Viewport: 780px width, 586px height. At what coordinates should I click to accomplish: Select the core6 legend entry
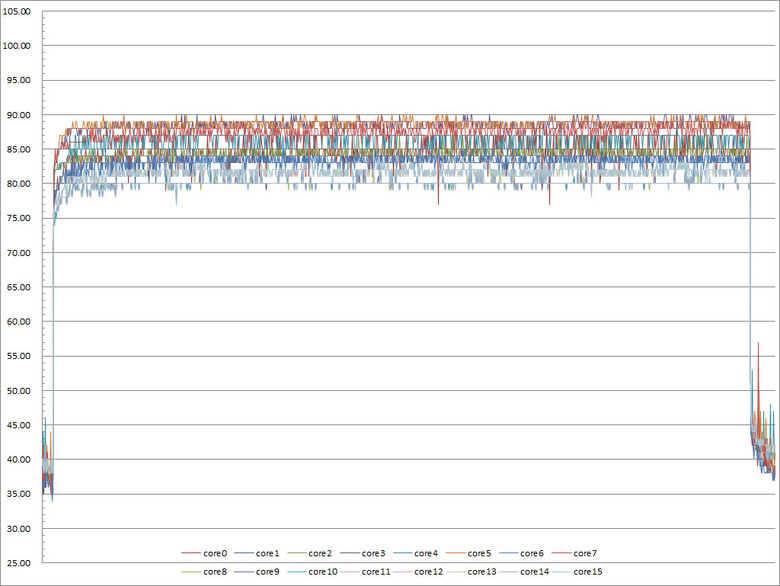coord(521,553)
